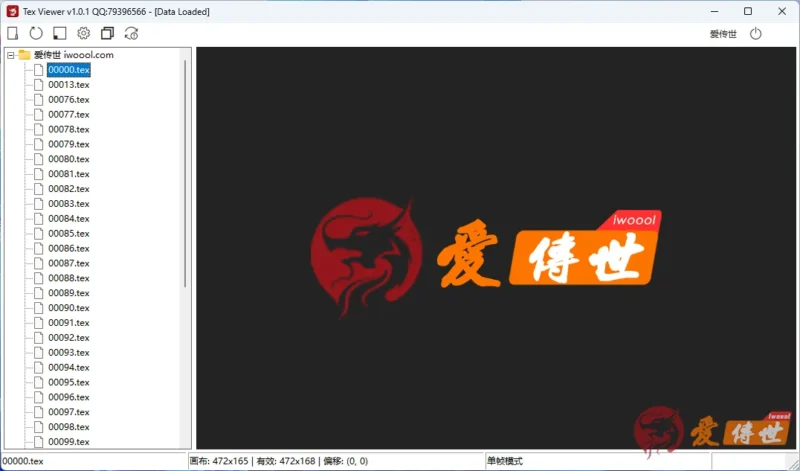
Task: Select file 00084.tex
Action: point(69,218)
